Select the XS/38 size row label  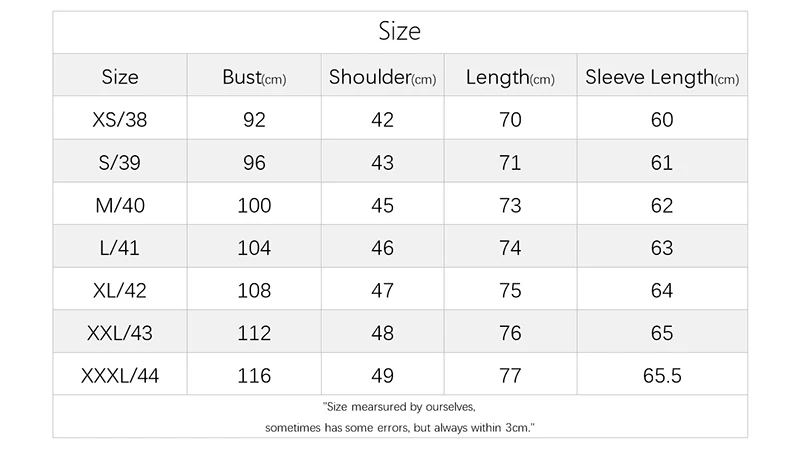pyautogui.click(x=120, y=120)
